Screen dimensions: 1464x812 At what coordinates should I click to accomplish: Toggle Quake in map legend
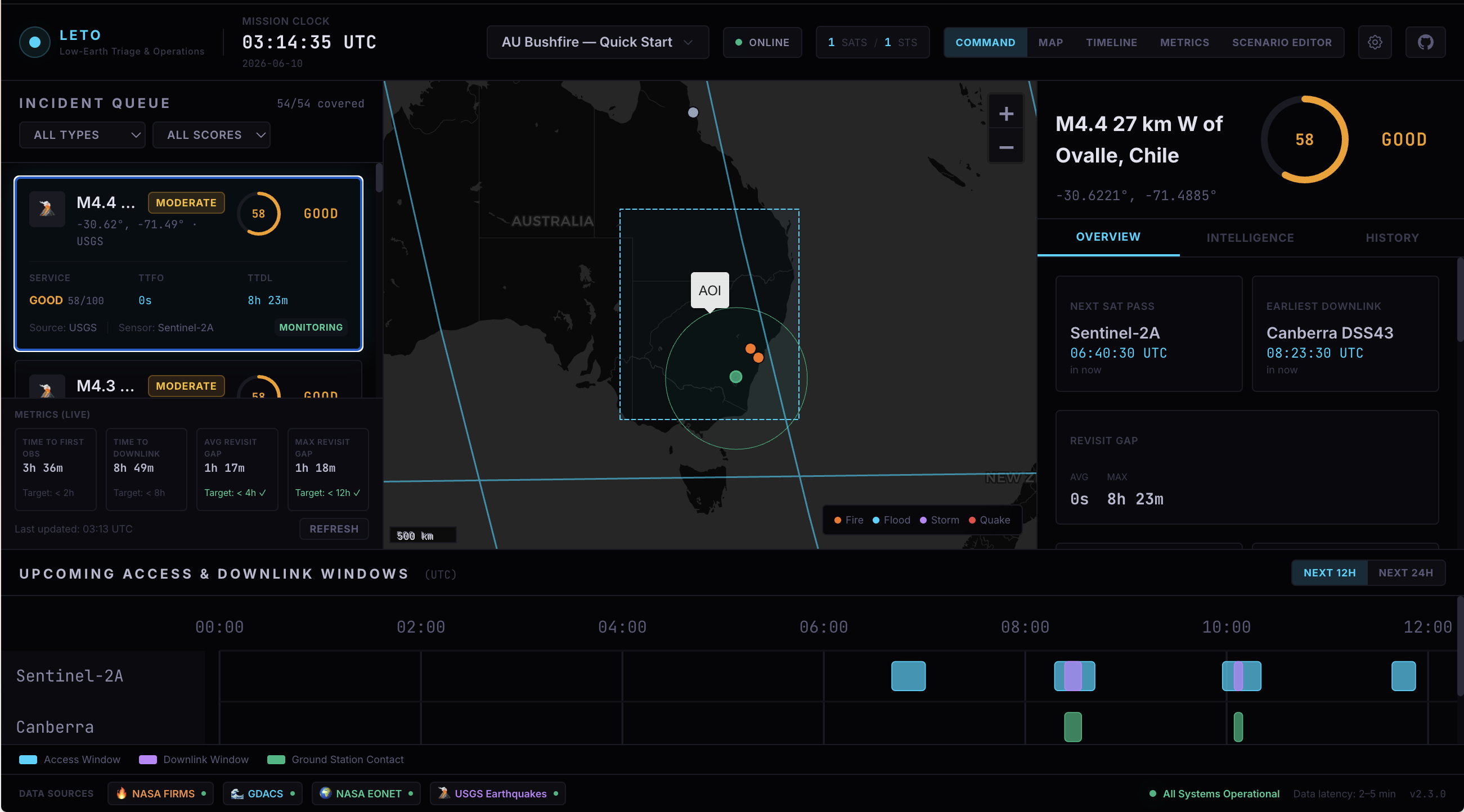(989, 520)
